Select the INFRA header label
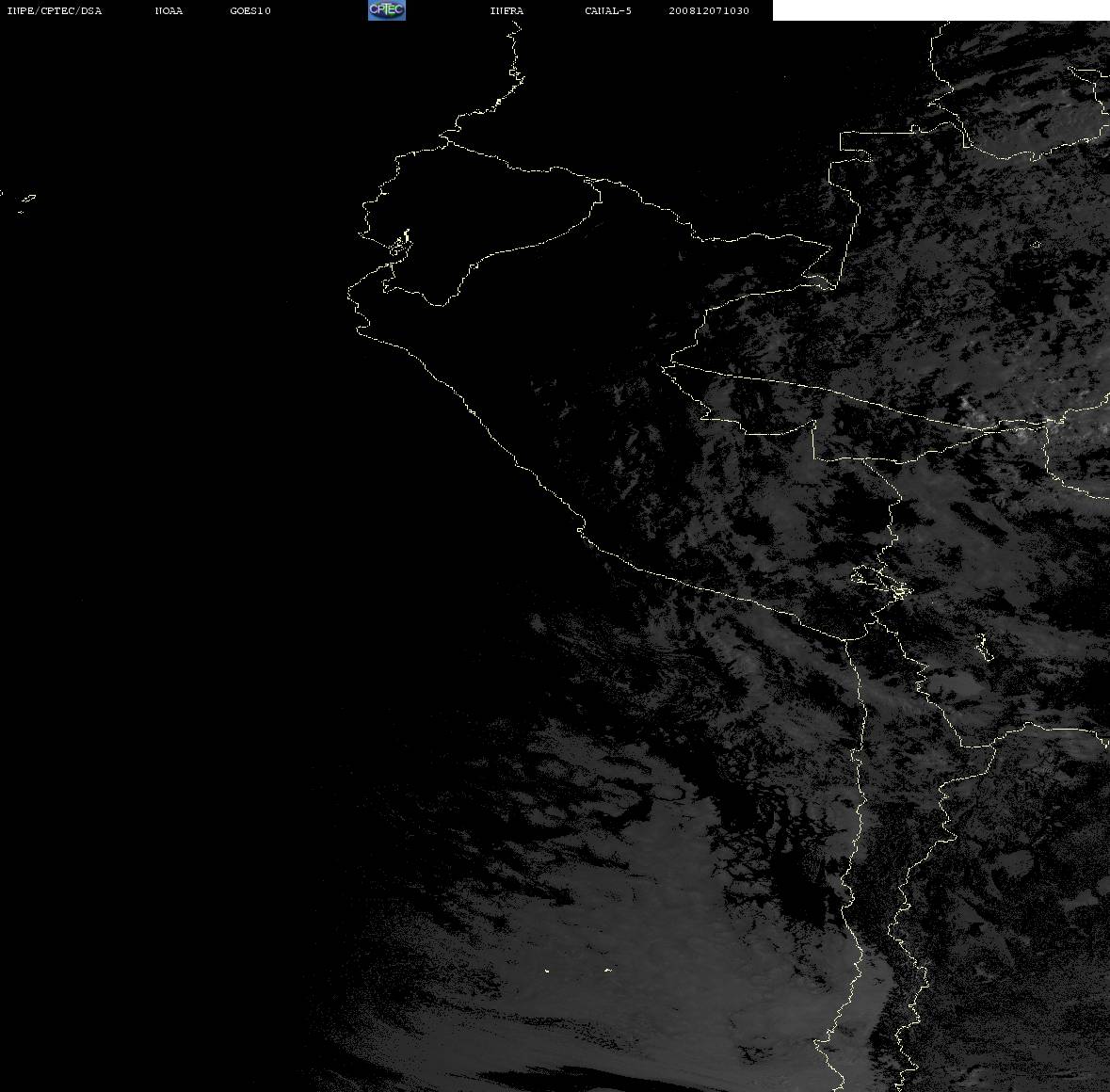 tap(507, 10)
